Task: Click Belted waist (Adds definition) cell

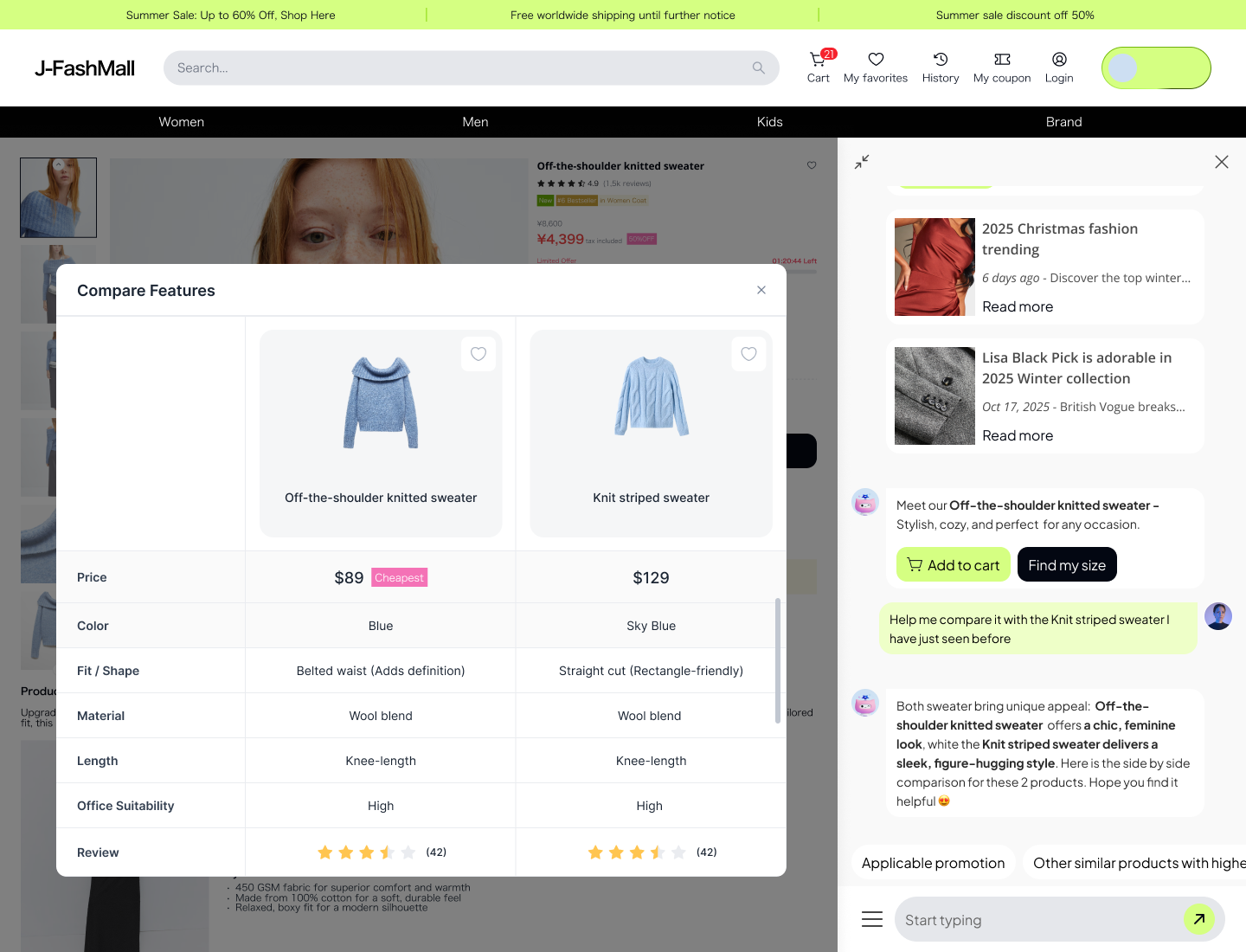Action: 381,671
